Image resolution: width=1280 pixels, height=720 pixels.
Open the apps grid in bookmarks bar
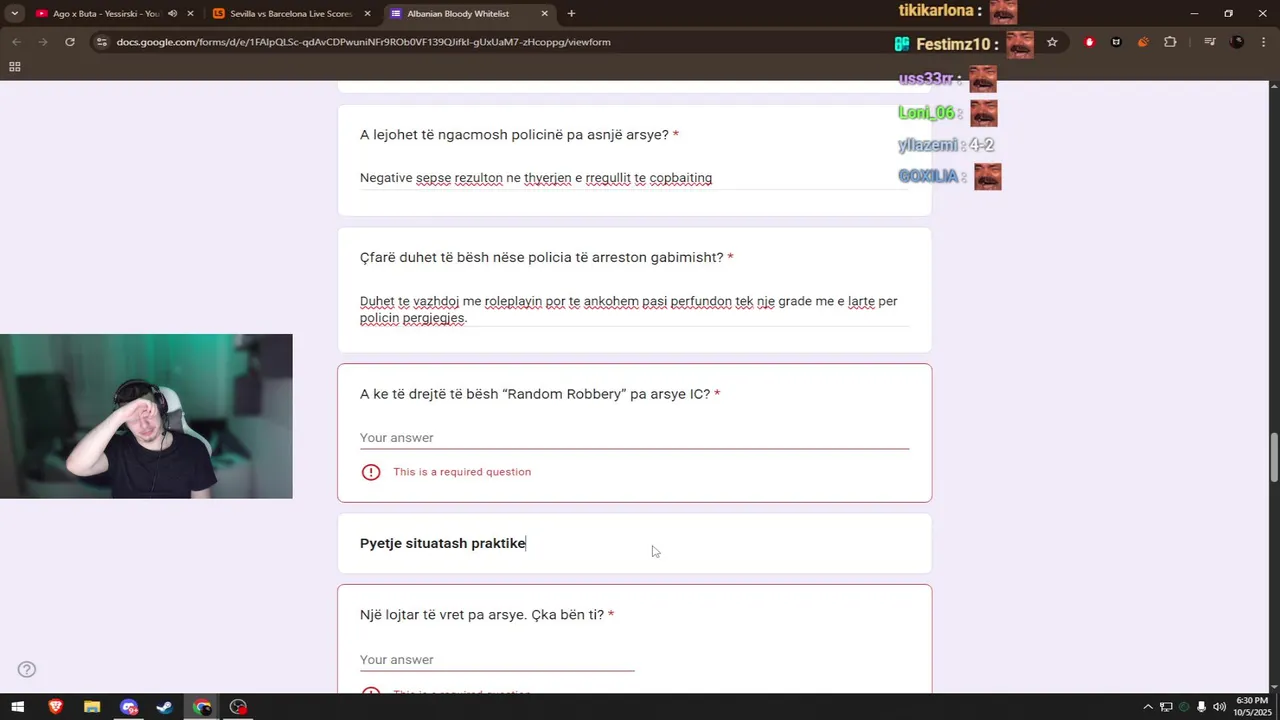15,67
